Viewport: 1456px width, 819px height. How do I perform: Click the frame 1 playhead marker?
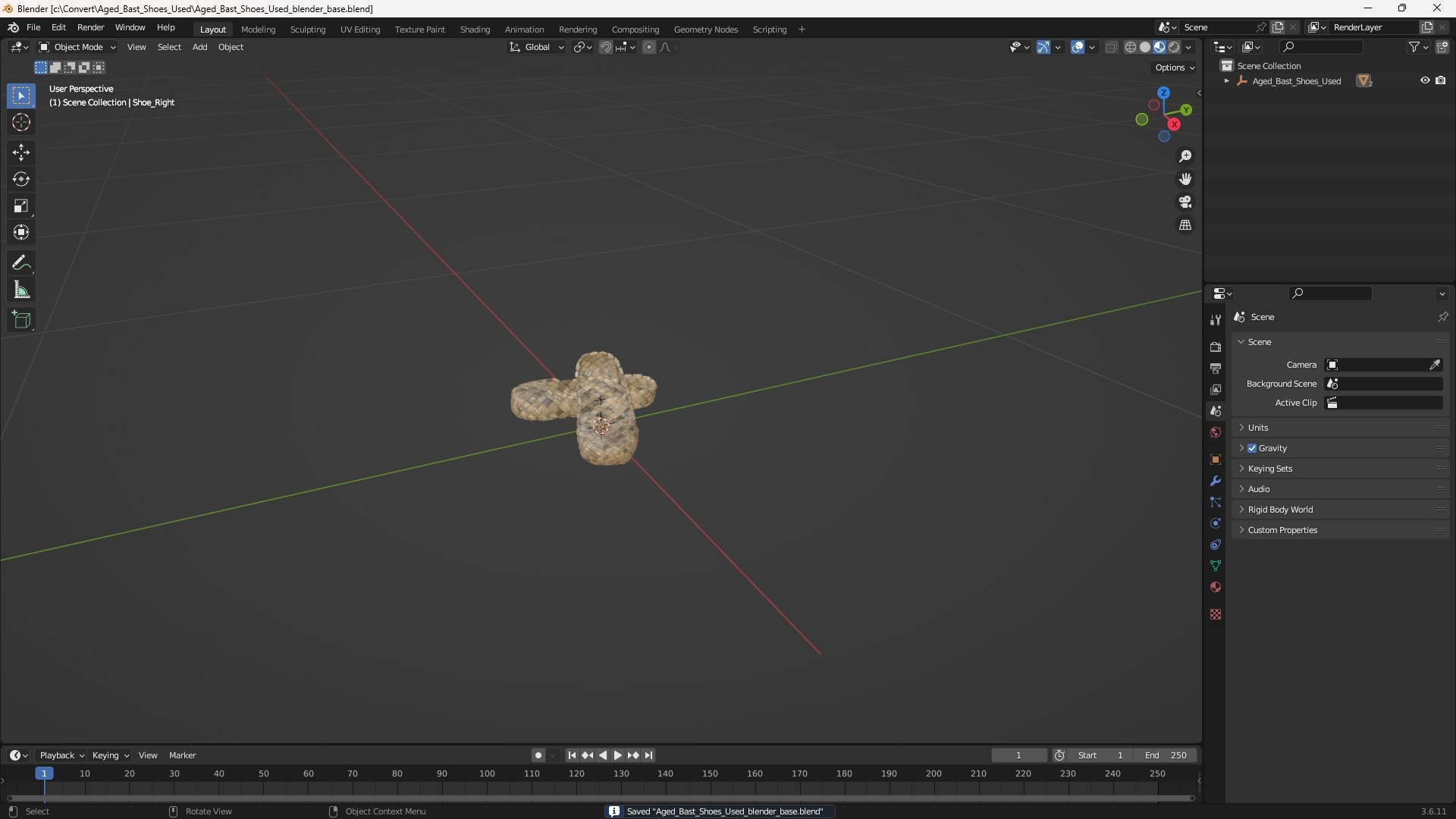(x=44, y=773)
